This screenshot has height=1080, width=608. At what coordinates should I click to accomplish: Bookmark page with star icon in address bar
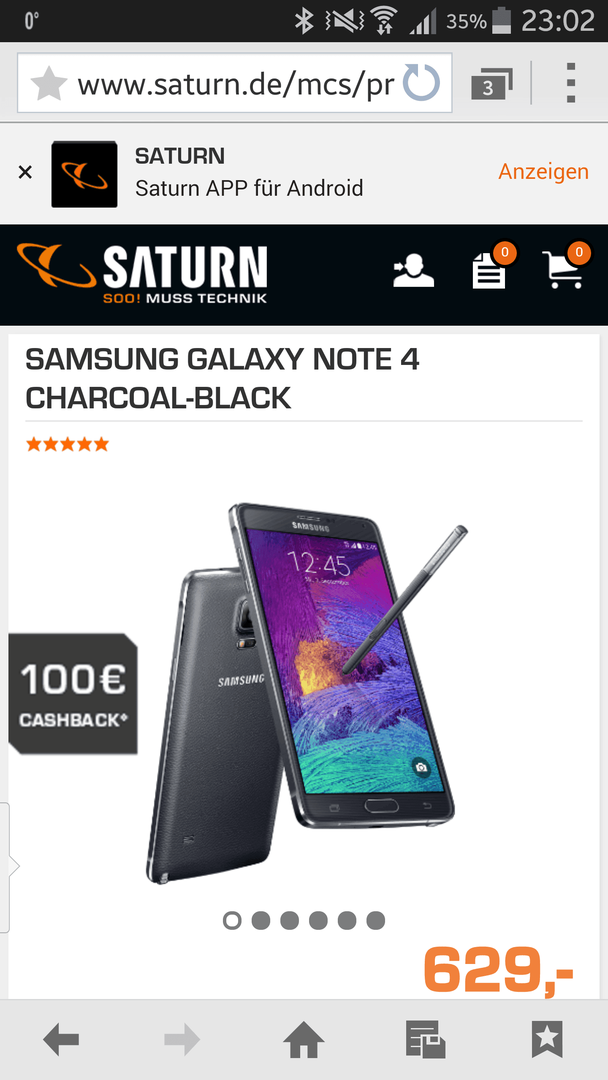click(x=48, y=83)
